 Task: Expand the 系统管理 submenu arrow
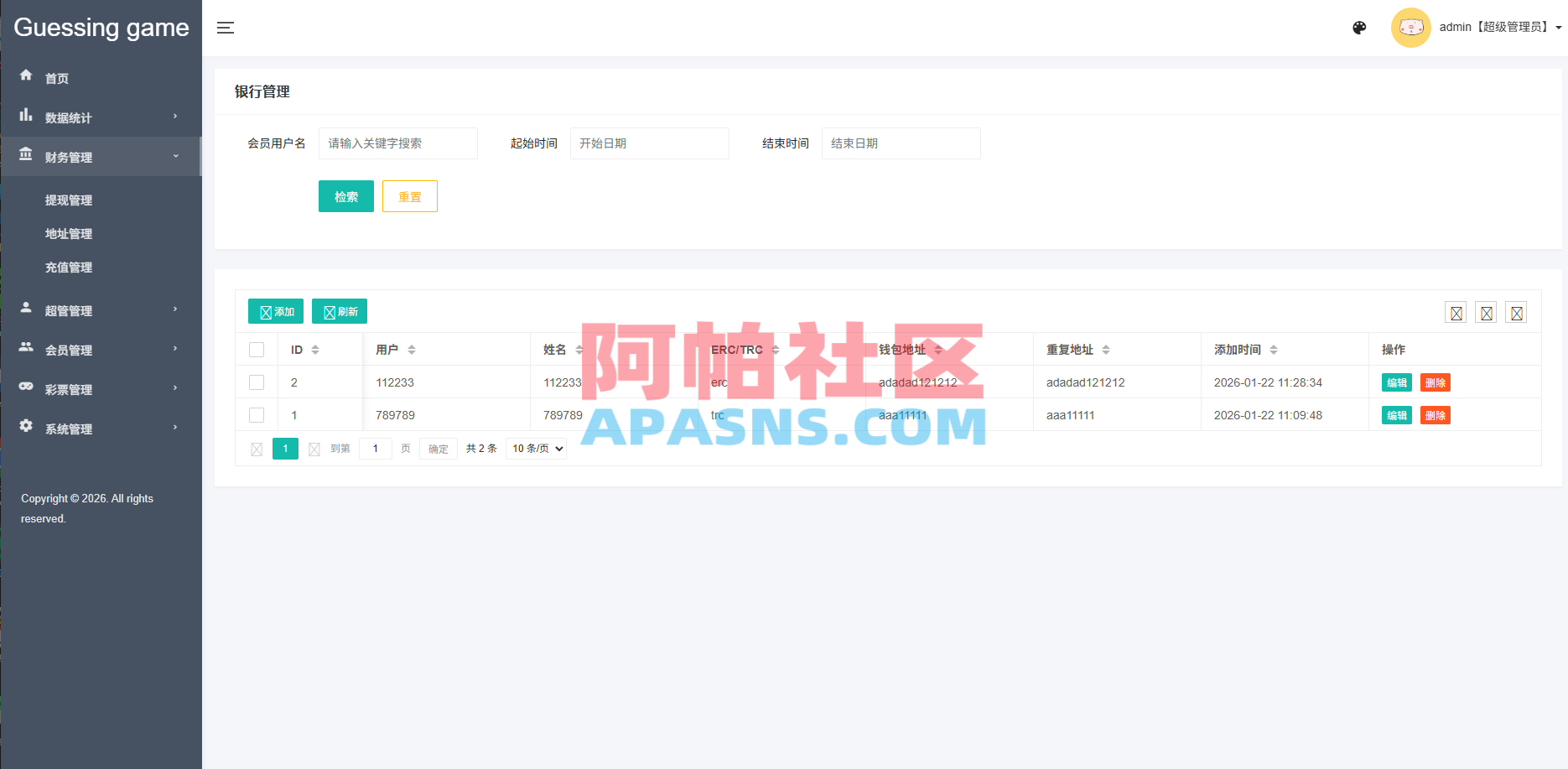[x=175, y=428]
